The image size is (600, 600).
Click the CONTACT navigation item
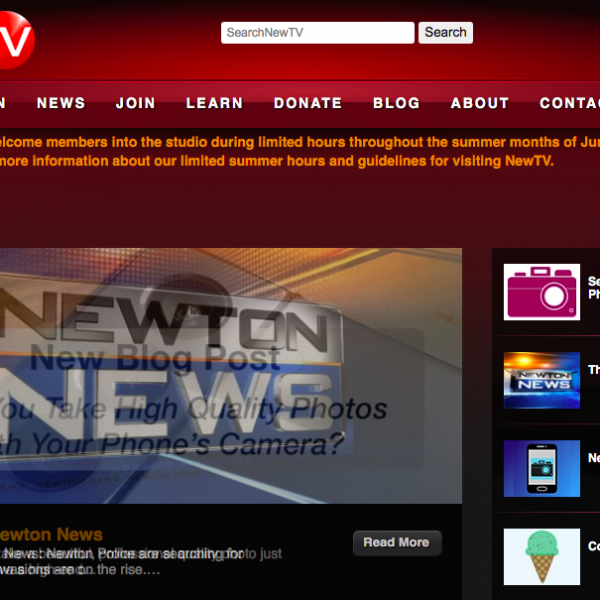569,103
